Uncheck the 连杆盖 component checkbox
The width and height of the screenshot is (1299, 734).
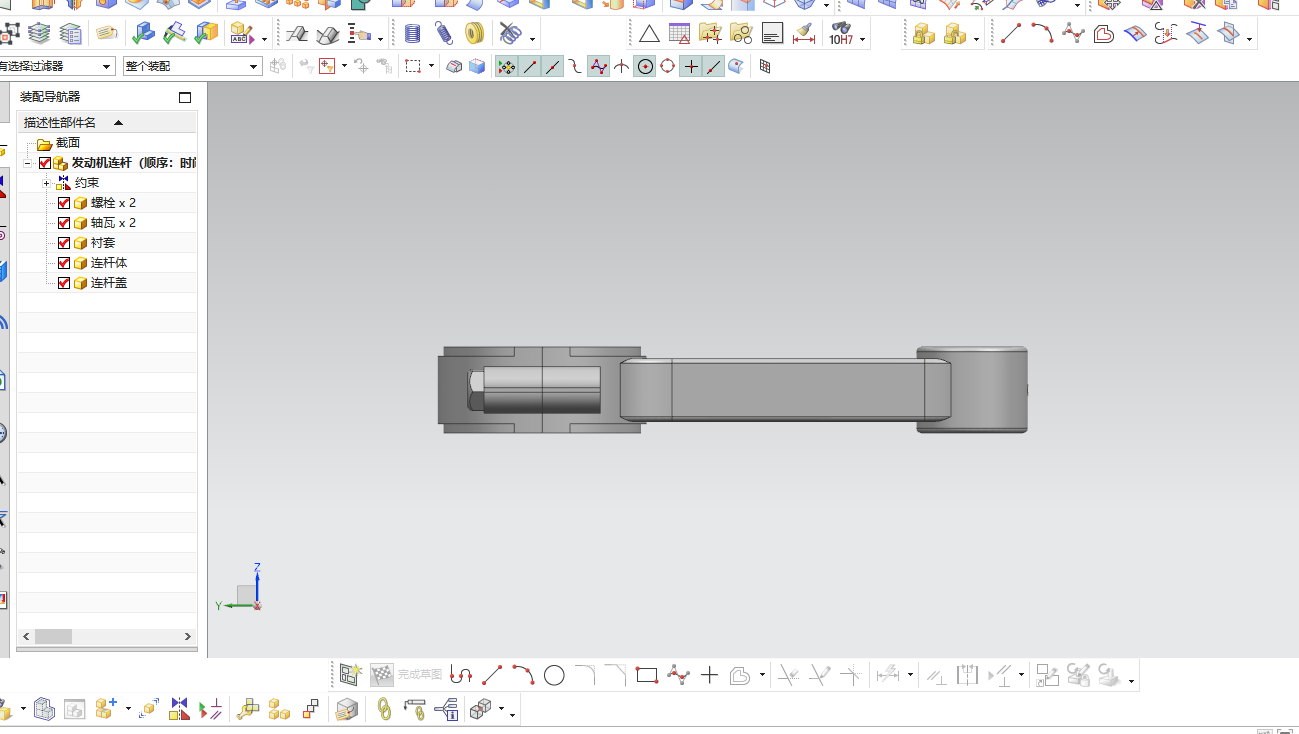point(64,283)
